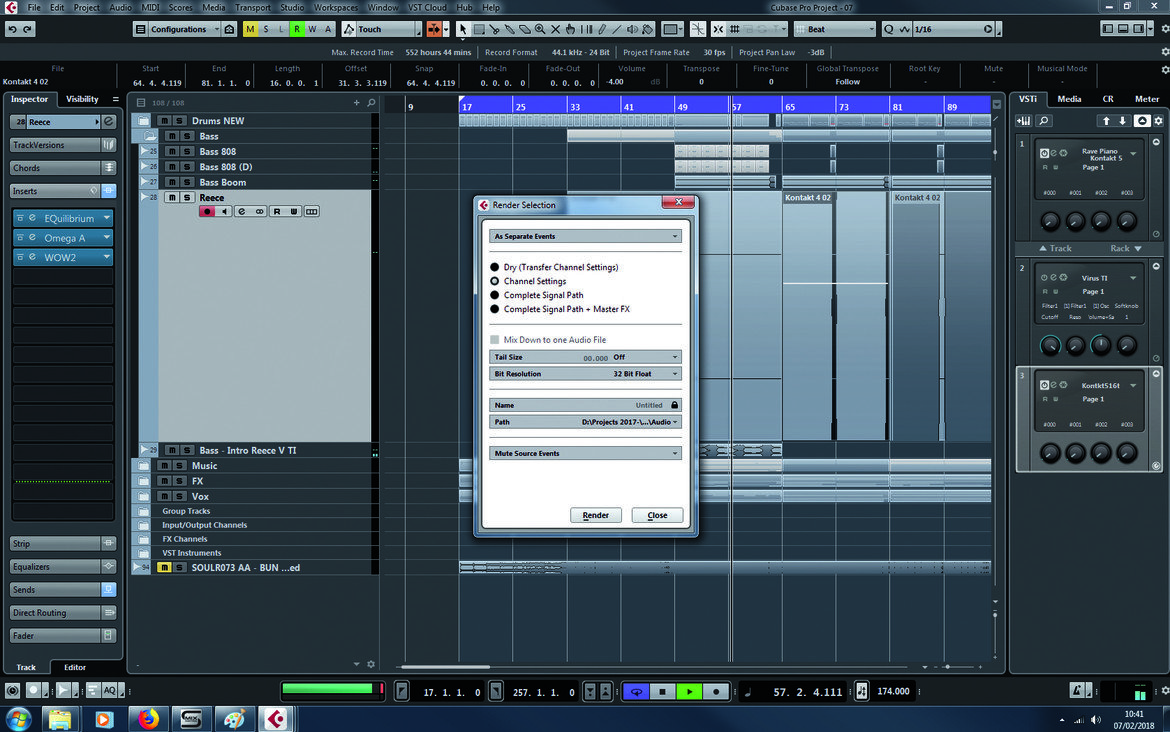Viewport: 1170px width, 732px height.
Task: Switch to the Visibility tab
Action: coord(82,99)
